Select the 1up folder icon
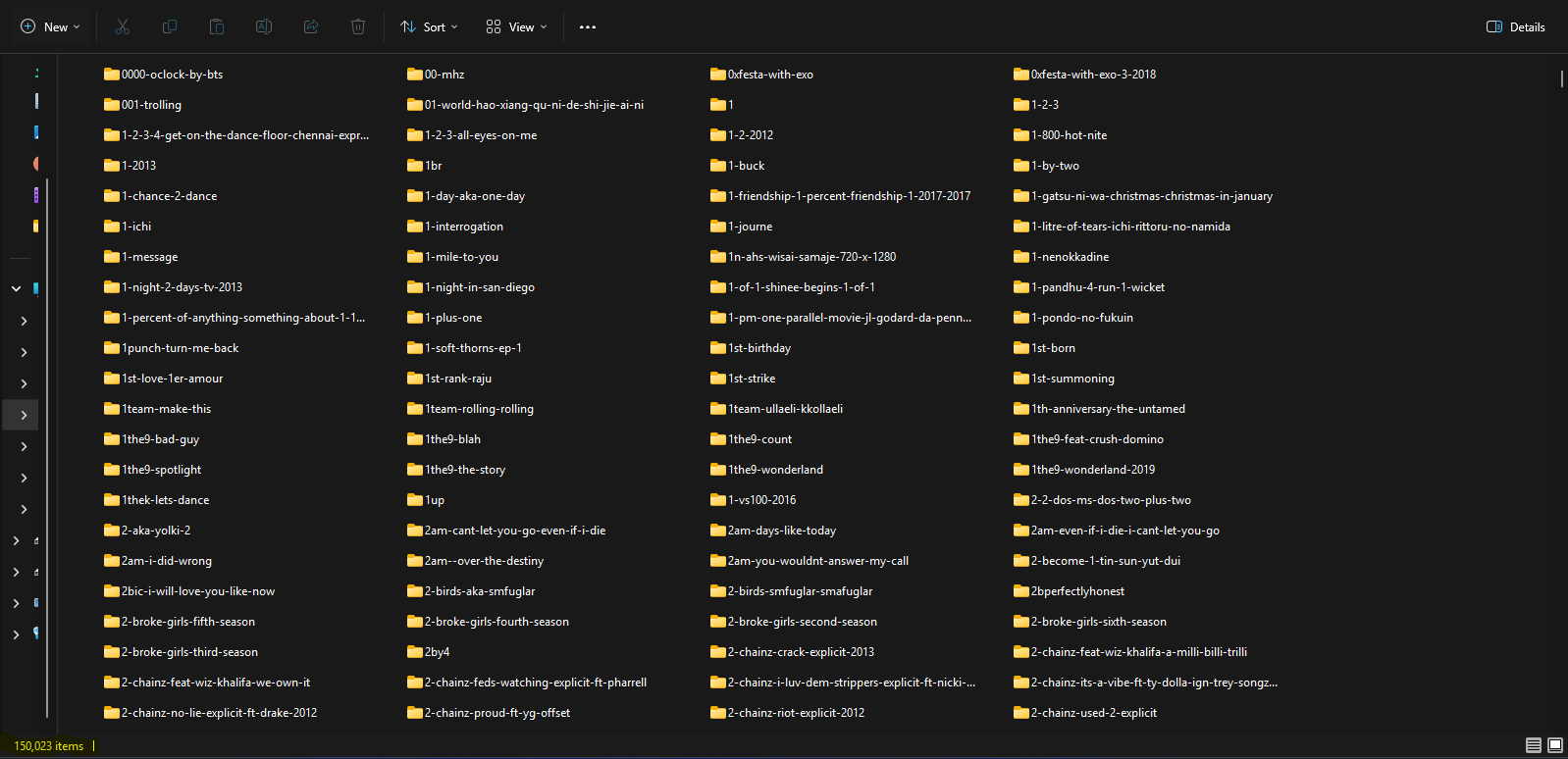This screenshot has width=1568, height=759. point(415,499)
